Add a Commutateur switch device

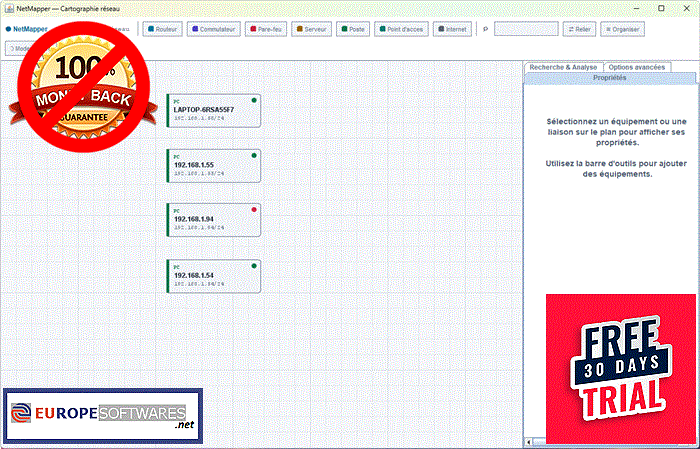pyautogui.click(x=214, y=29)
